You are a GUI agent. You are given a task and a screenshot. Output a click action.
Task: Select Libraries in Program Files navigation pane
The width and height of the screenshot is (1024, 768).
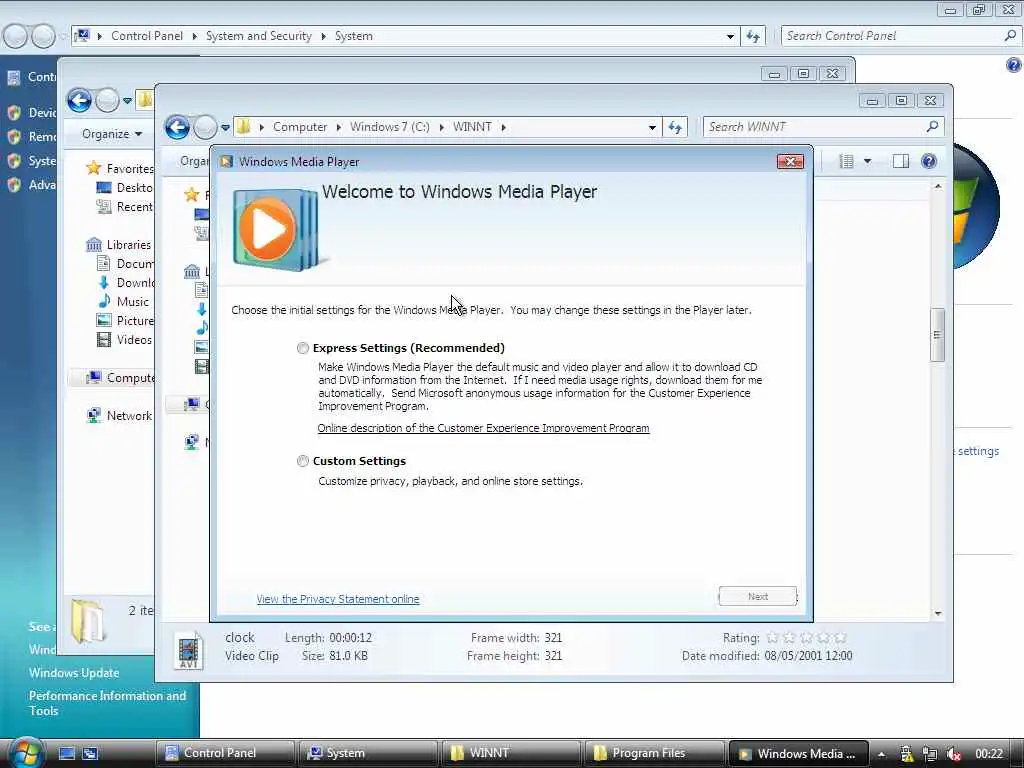tap(128, 244)
